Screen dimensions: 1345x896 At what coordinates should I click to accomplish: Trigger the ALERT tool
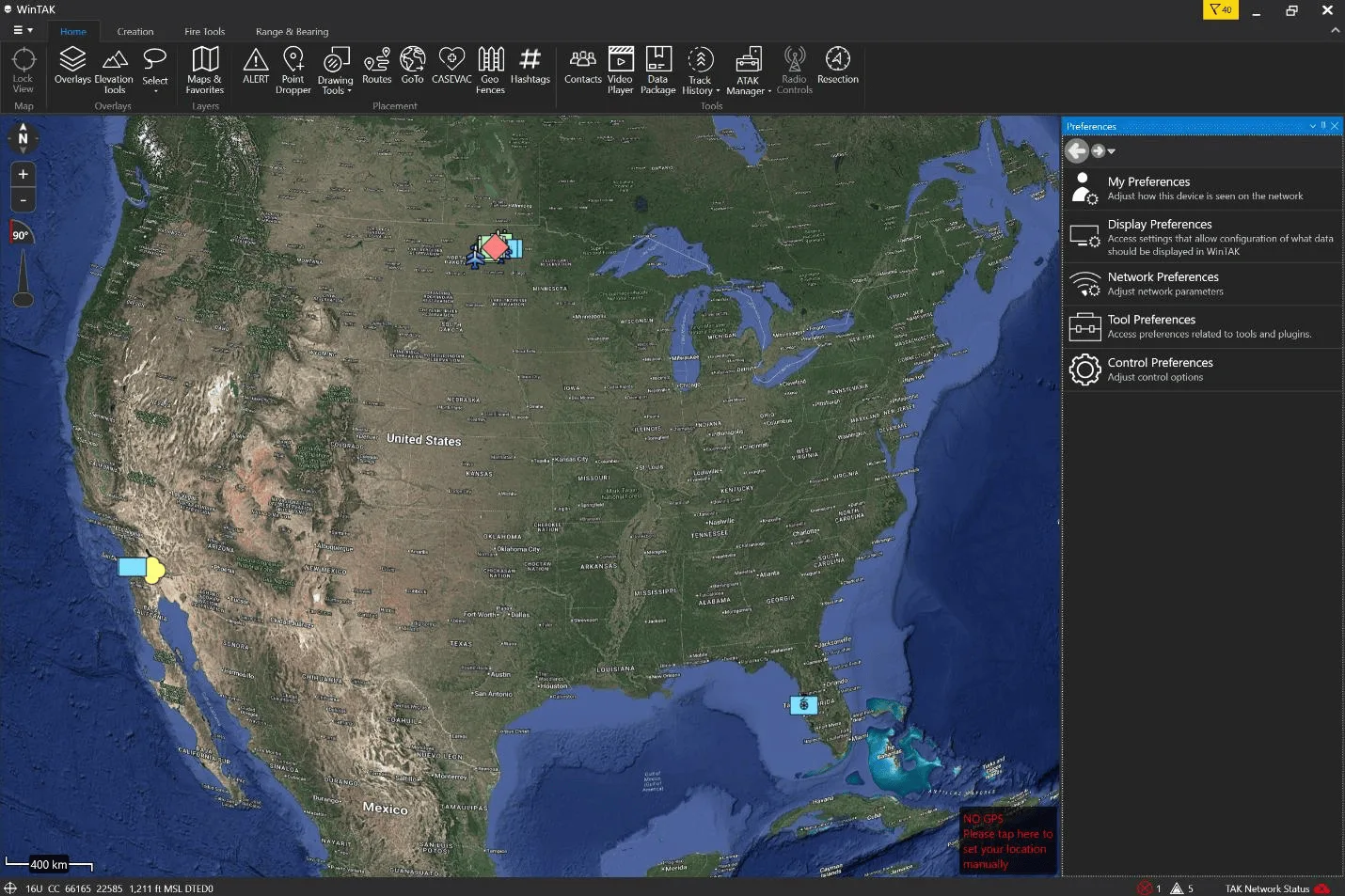click(256, 66)
